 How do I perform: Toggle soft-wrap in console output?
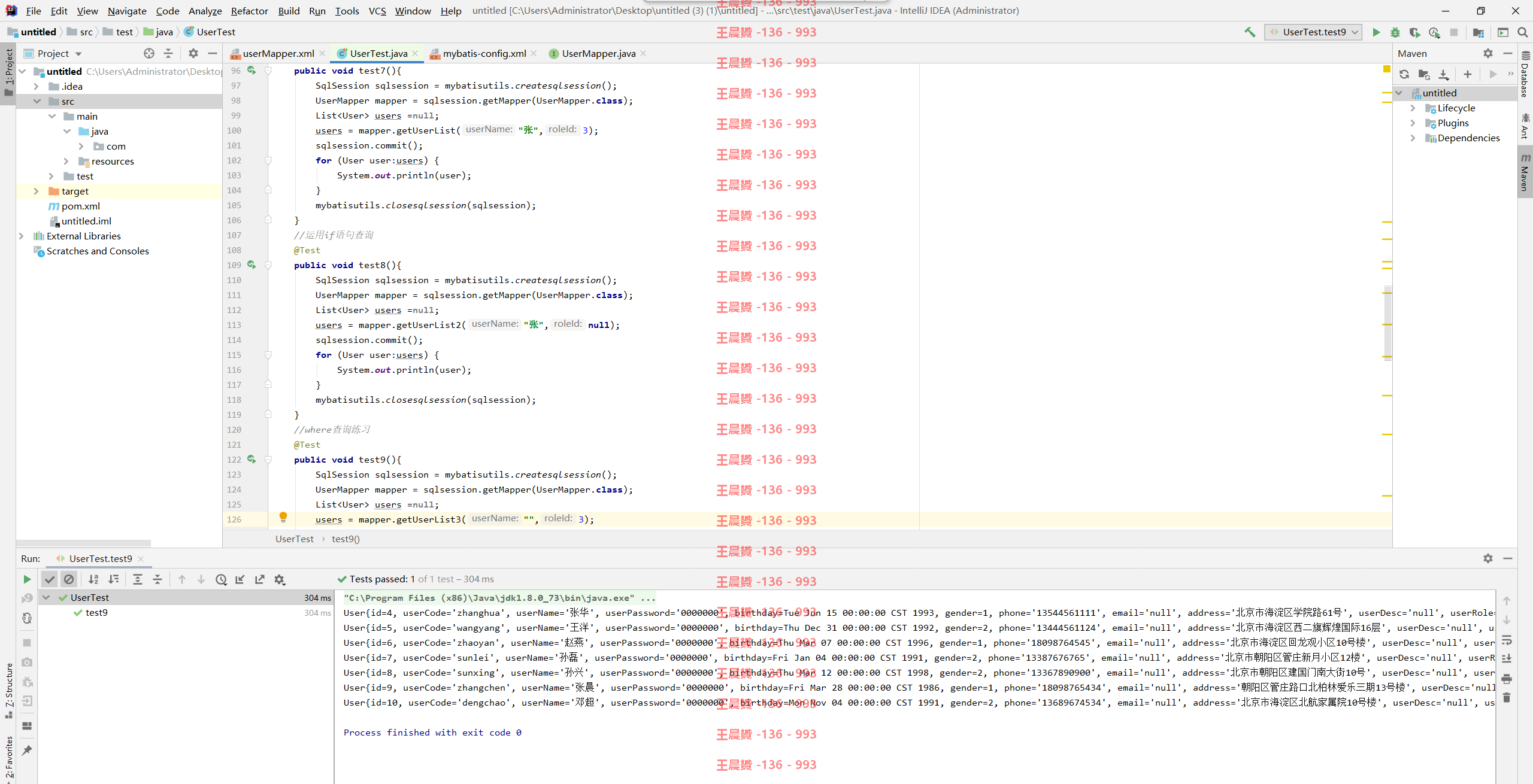[1507, 640]
